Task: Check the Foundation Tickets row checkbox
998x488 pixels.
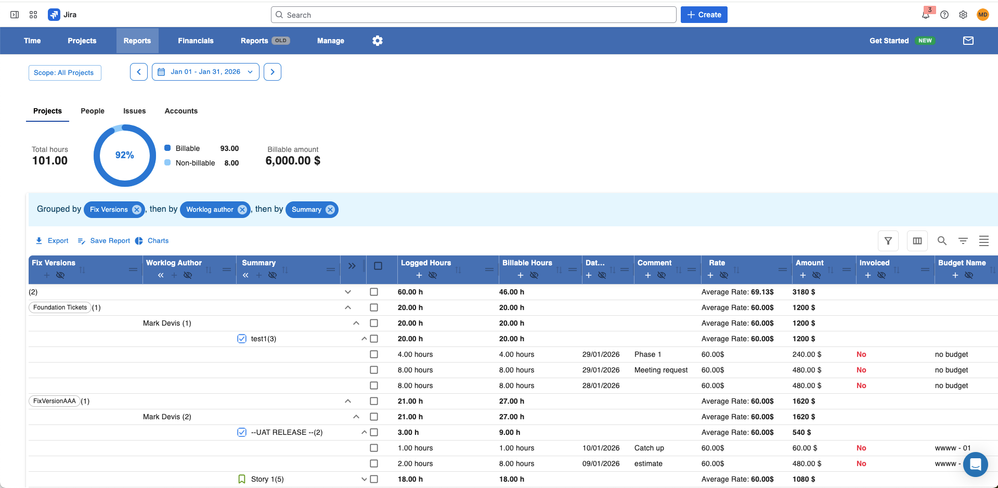Action: [x=374, y=307]
